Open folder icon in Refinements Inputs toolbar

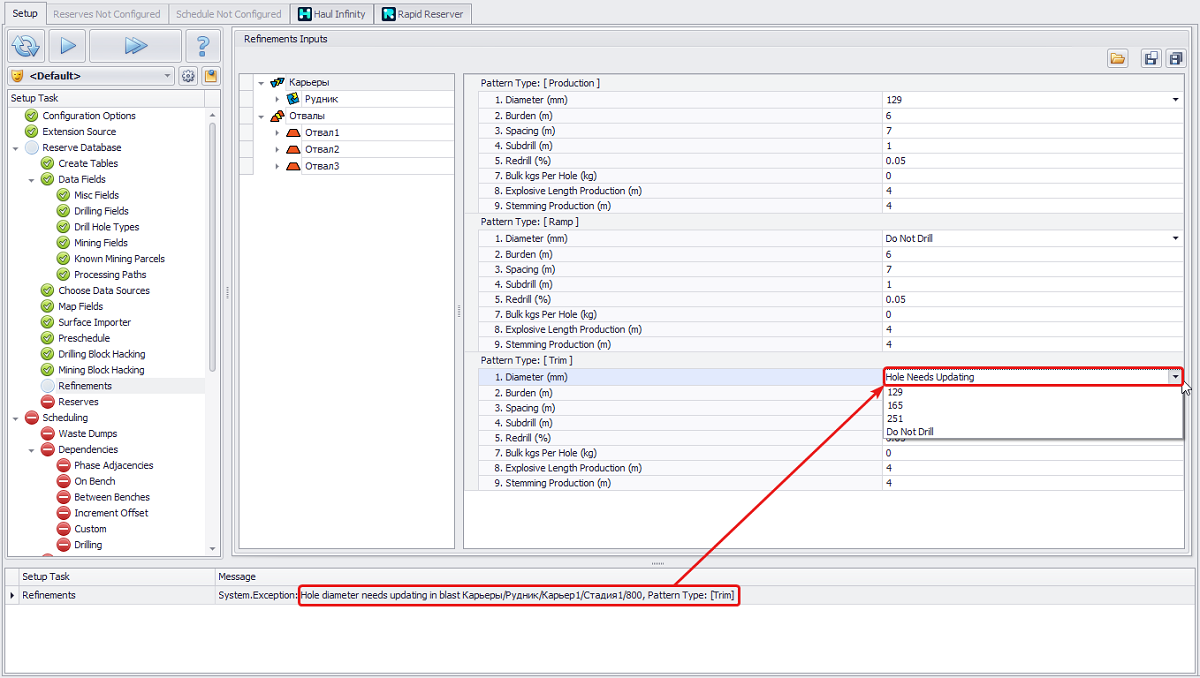point(1118,59)
